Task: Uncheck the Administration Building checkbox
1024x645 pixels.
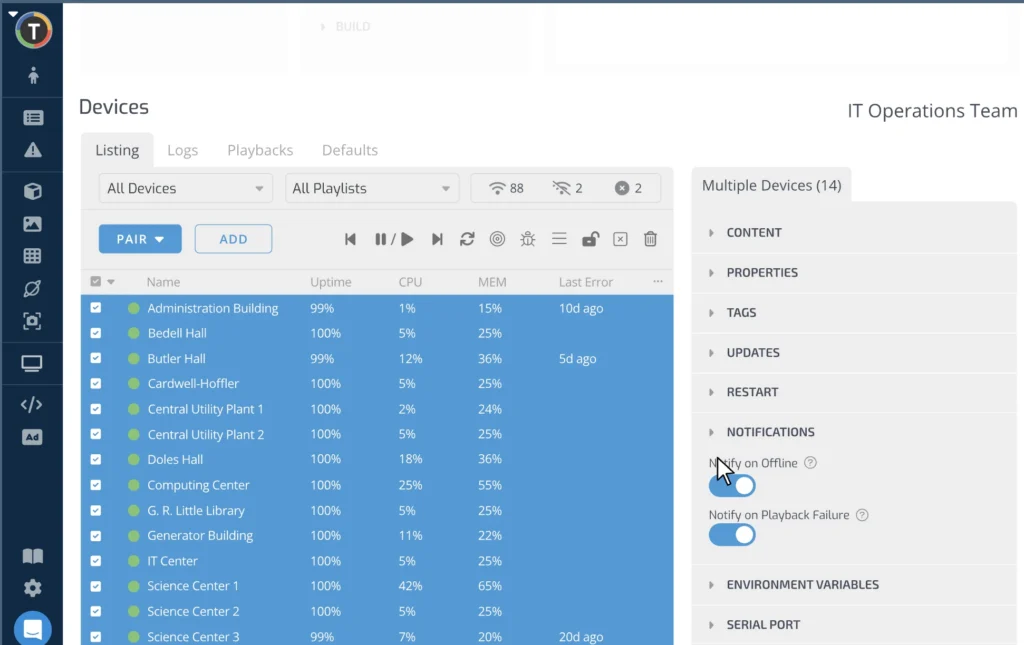Action: 96,307
